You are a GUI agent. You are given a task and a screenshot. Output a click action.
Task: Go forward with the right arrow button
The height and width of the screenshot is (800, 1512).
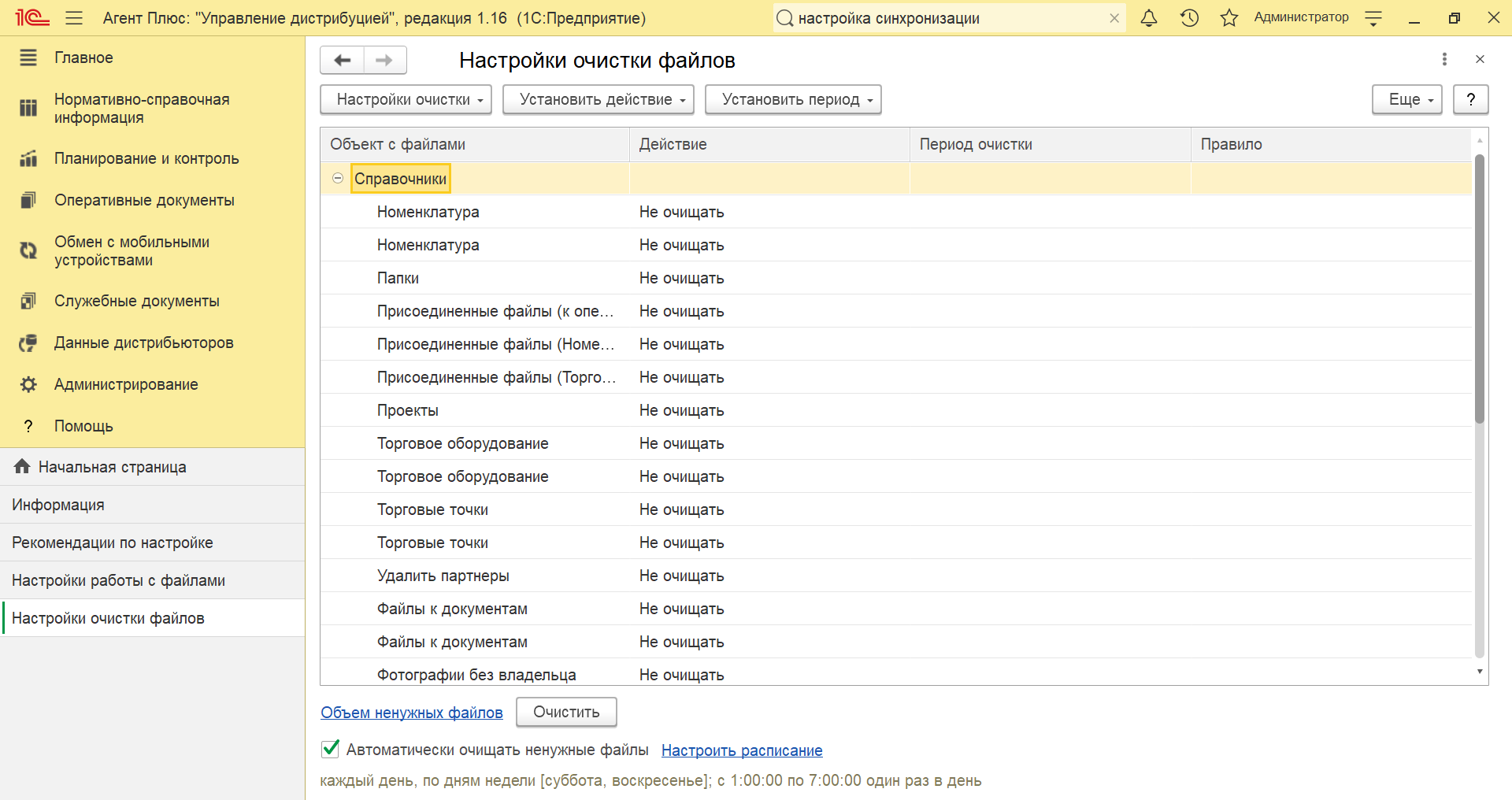point(385,60)
